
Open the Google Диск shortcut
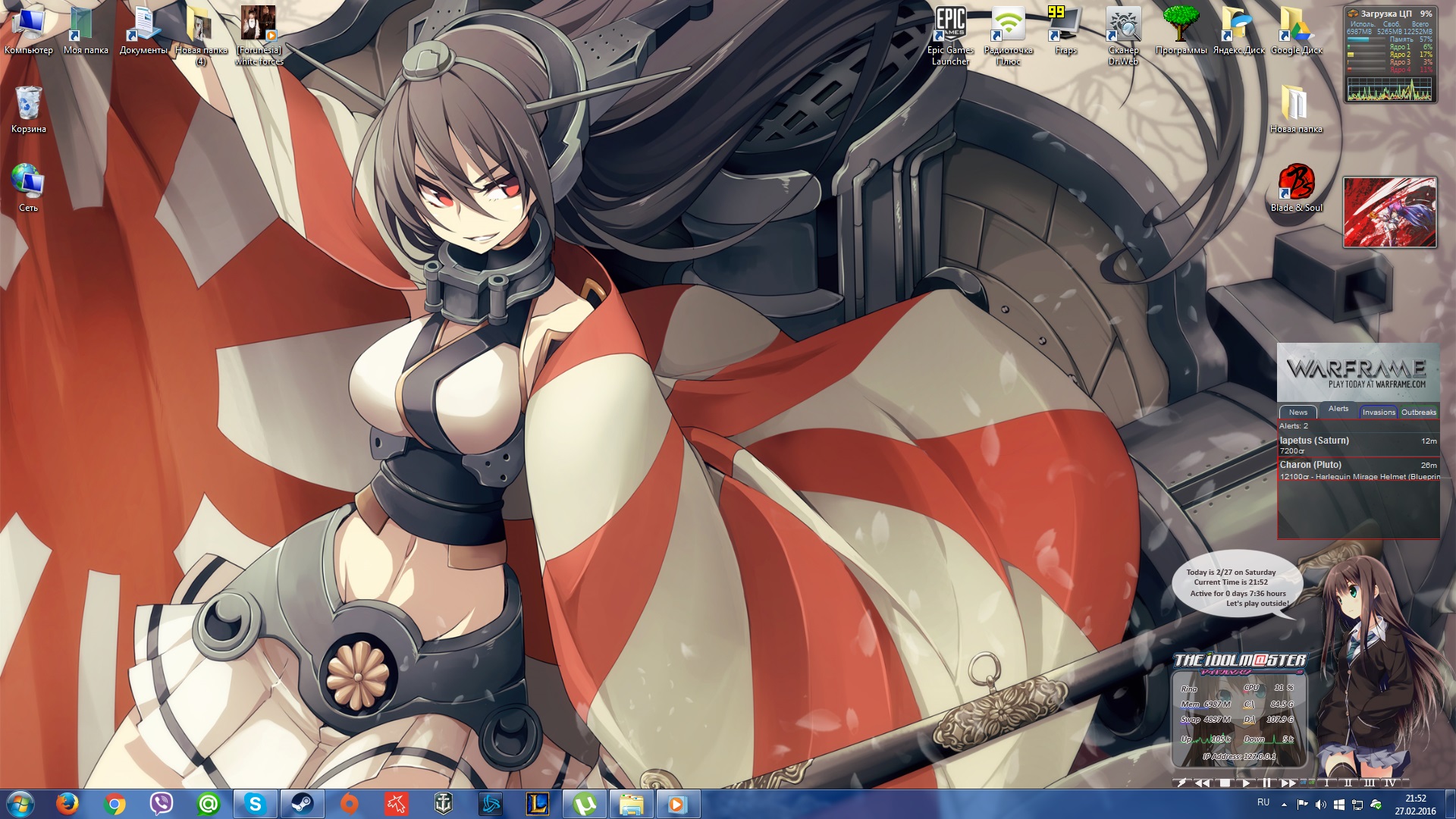tap(1296, 31)
